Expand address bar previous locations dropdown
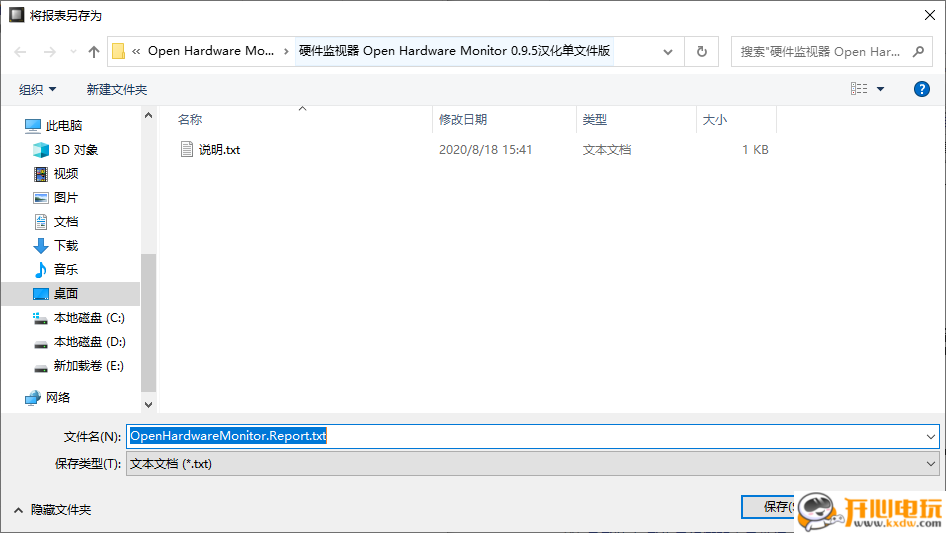 click(668, 52)
